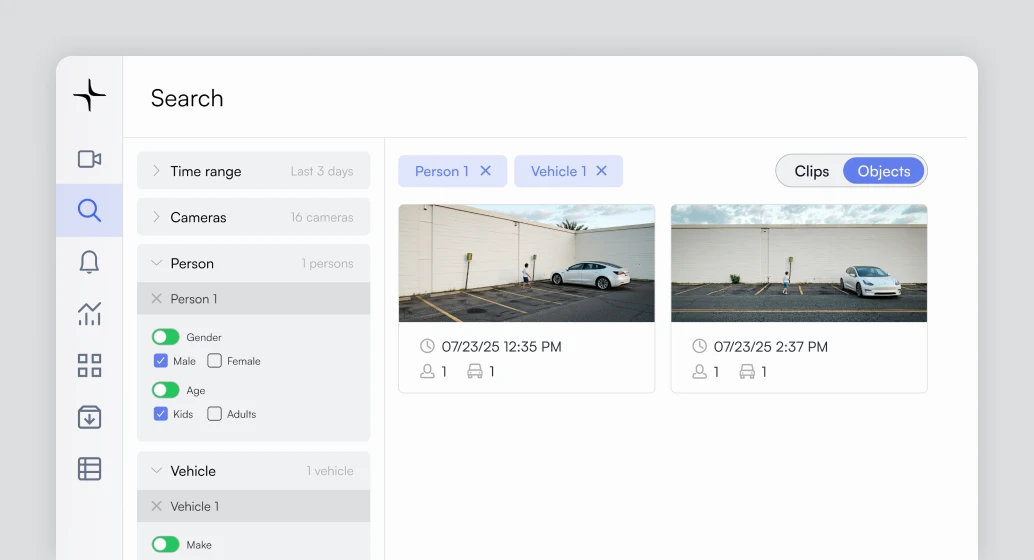Select the Person 1 filter row
The width and height of the screenshot is (1034, 560).
253,299
